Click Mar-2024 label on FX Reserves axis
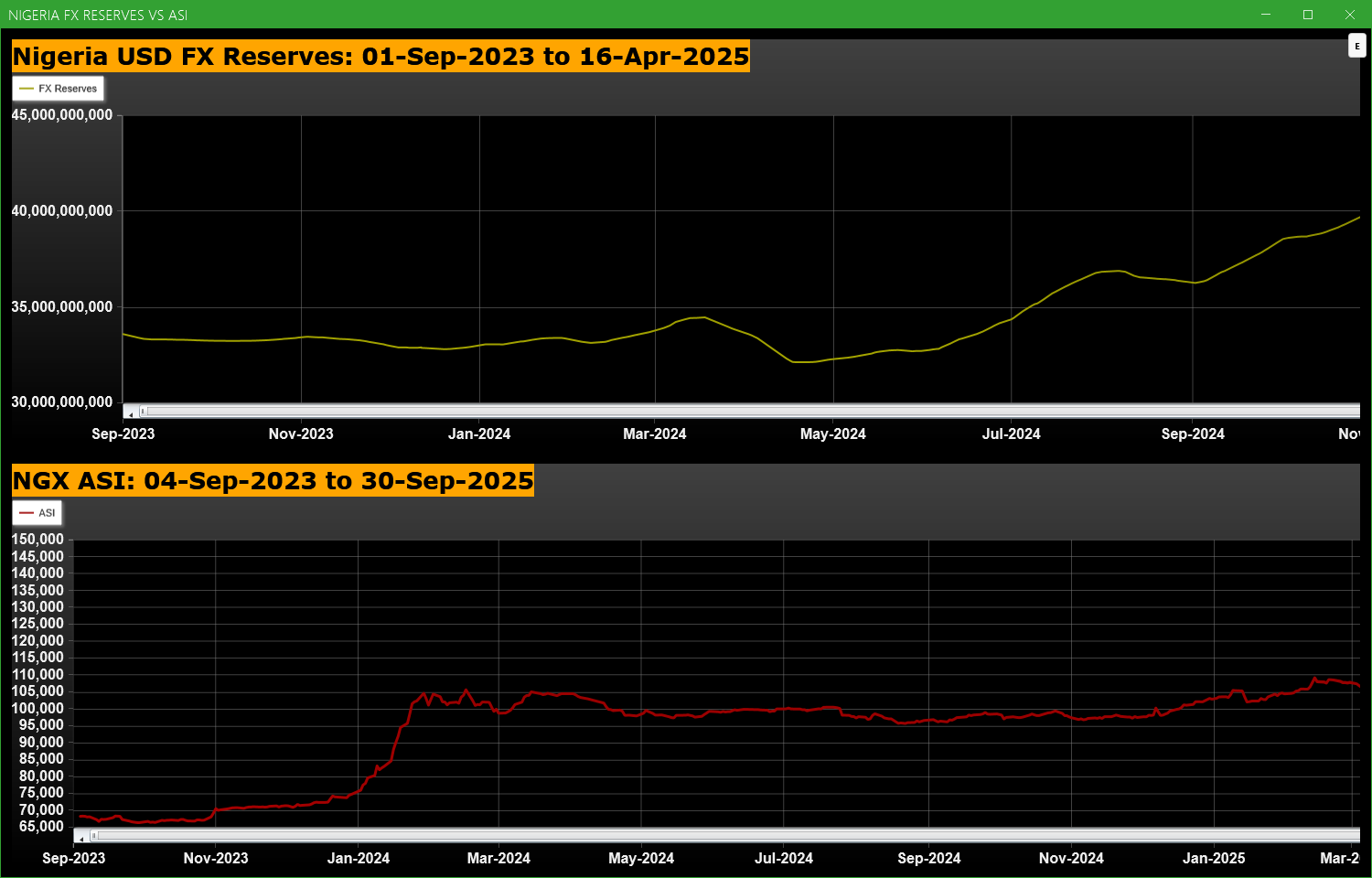Viewport: 1372px width, 878px height. coord(654,434)
